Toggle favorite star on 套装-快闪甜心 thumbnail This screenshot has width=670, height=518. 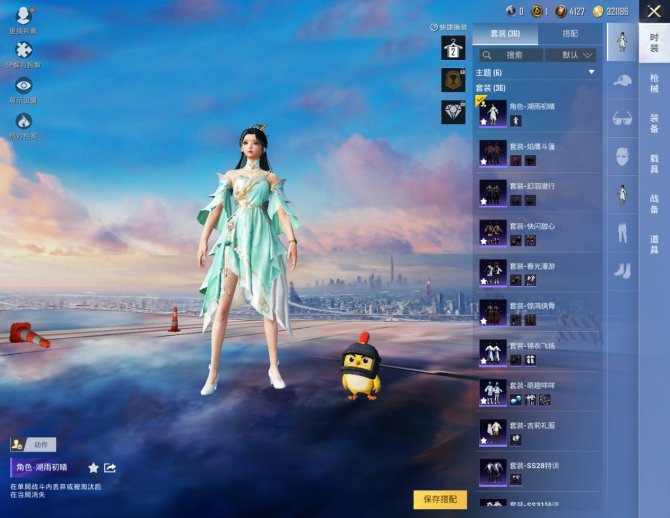pos(483,241)
